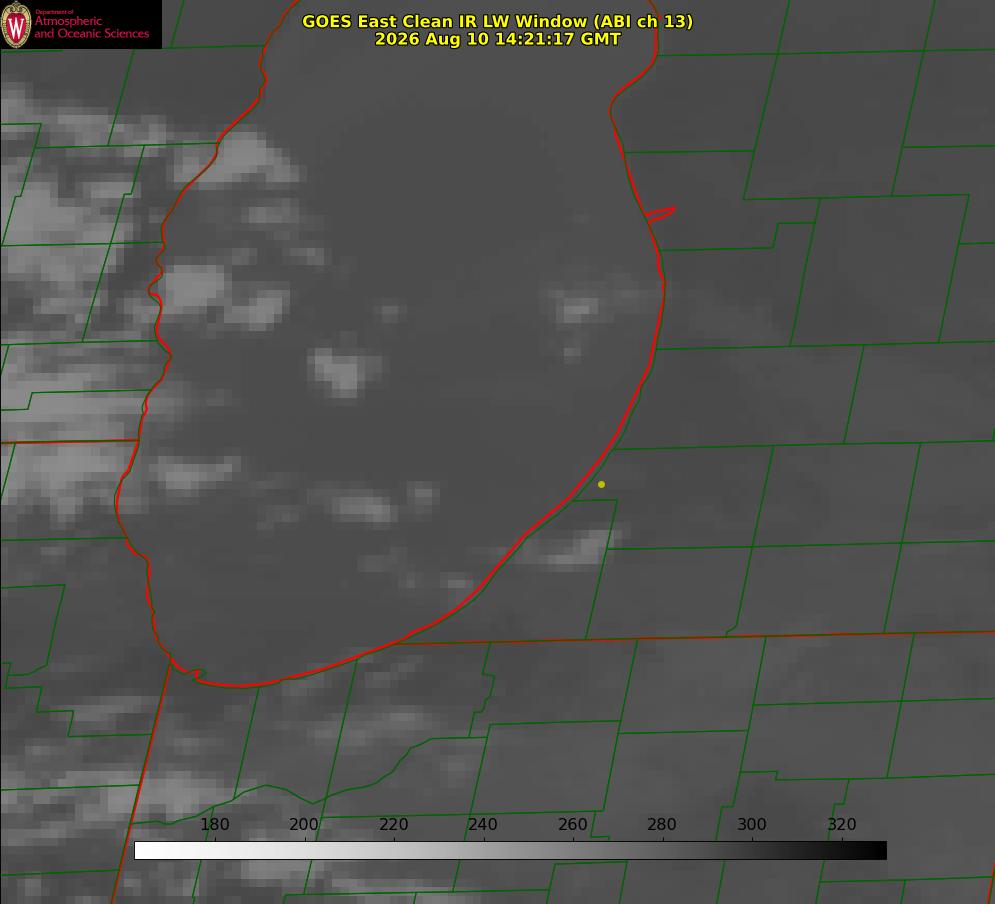Image resolution: width=995 pixels, height=904 pixels.
Task: Click the 180 colorbar label
Action: (x=214, y=824)
